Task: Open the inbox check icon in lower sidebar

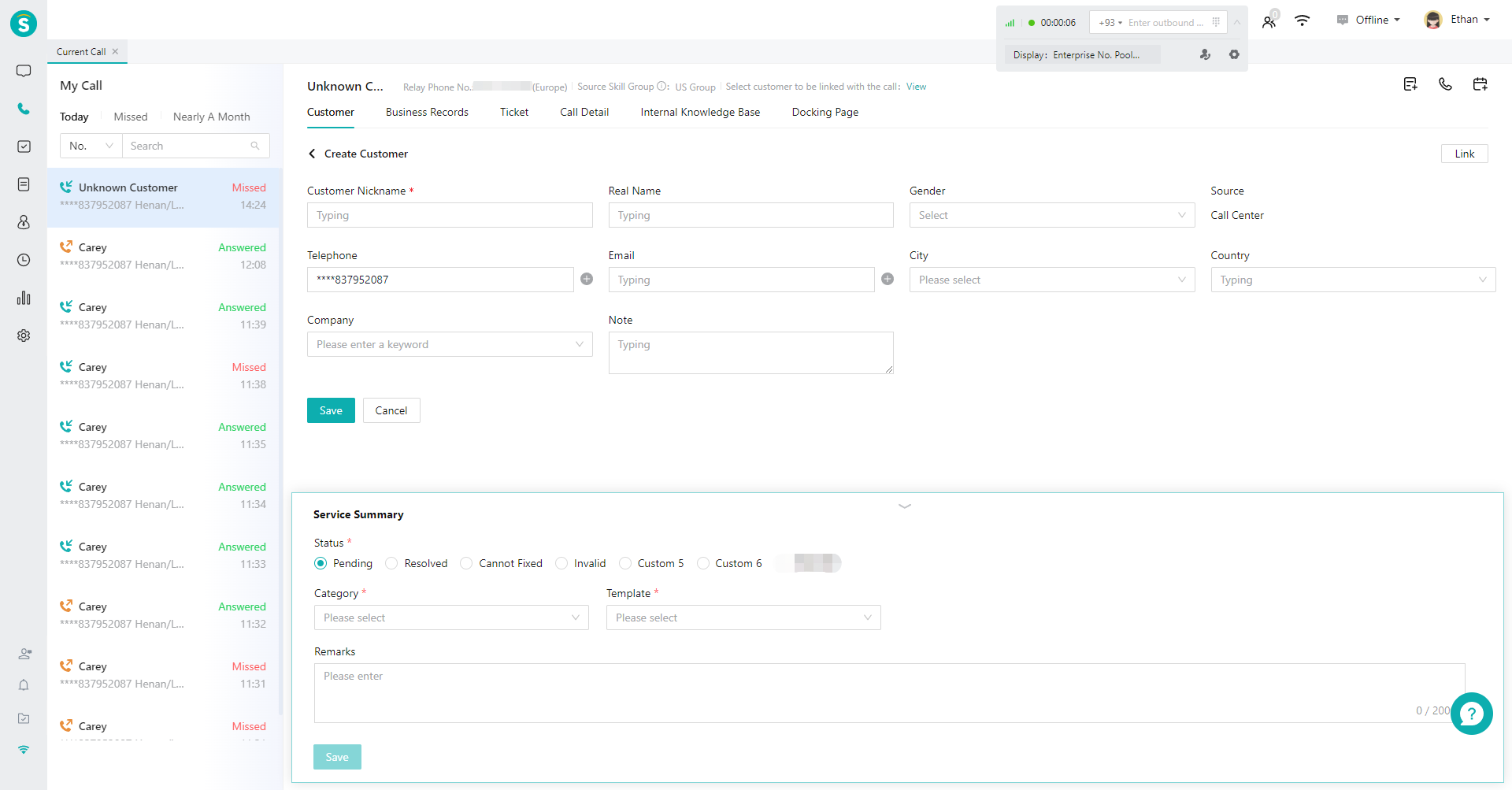Action: tap(24, 718)
